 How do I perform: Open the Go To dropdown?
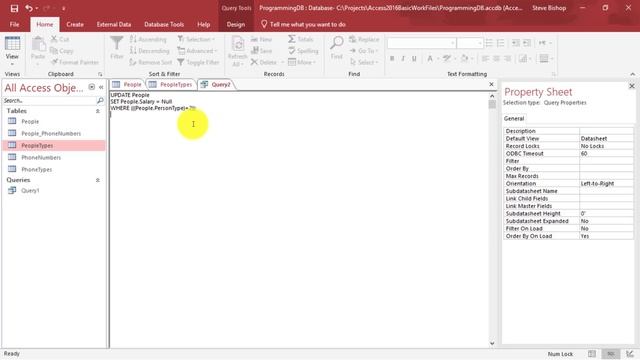click(x=363, y=51)
